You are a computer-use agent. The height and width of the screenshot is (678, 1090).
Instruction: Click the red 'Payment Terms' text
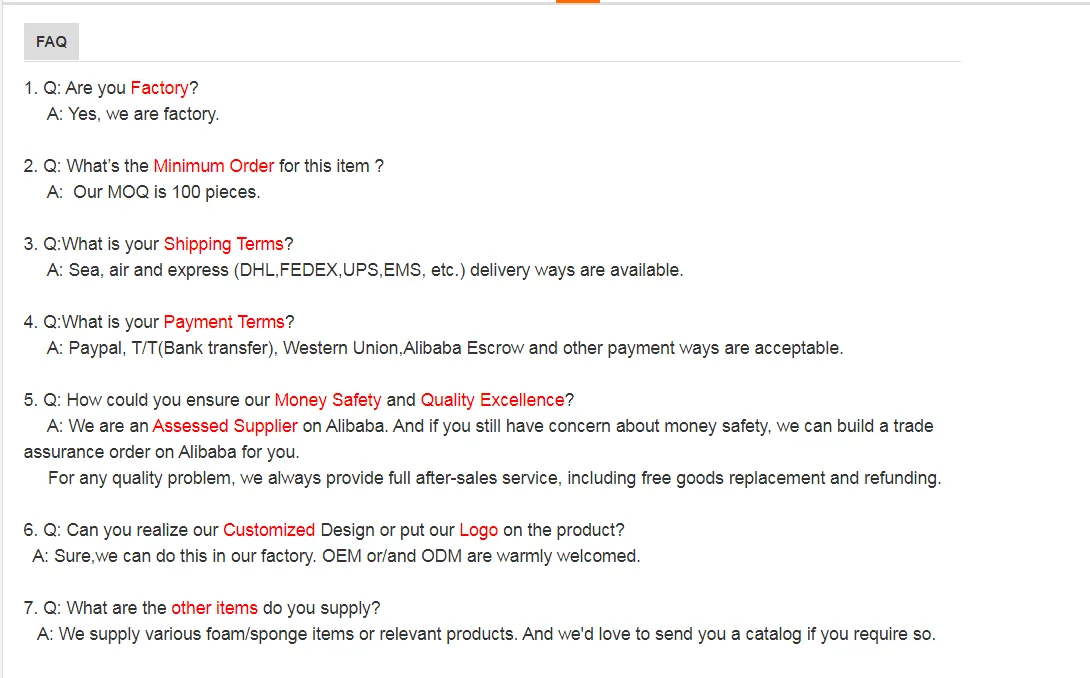click(224, 322)
